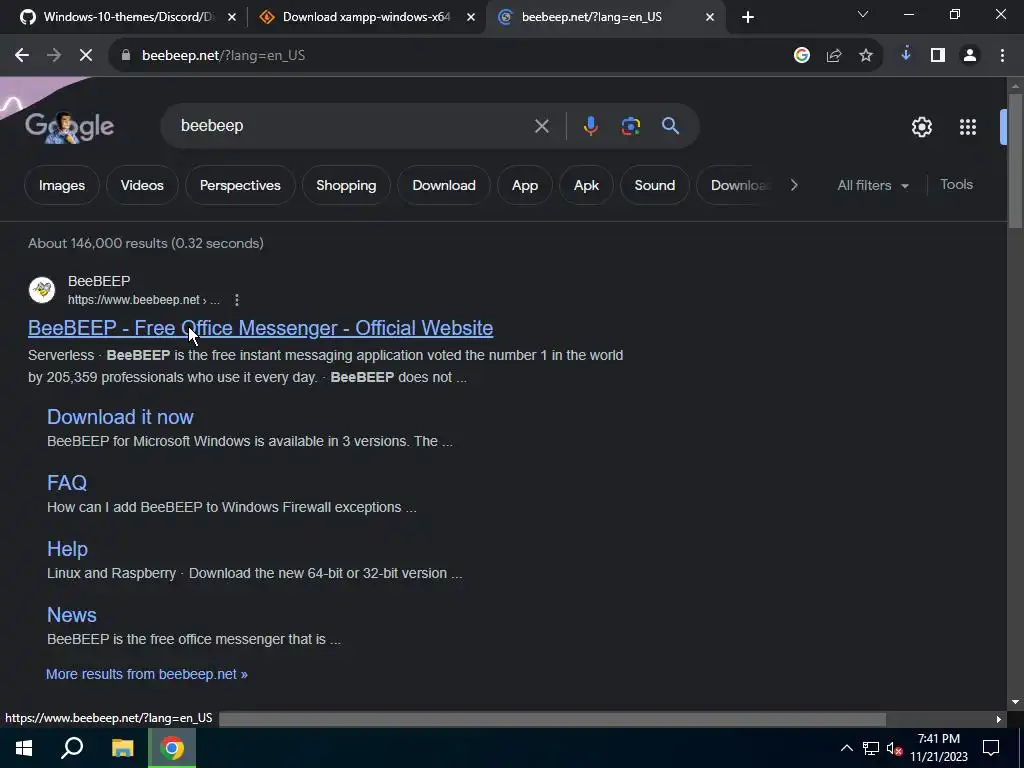The width and height of the screenshot is (1024, 768).
Task: Open the notification center icon
Action: coord(991,748)
